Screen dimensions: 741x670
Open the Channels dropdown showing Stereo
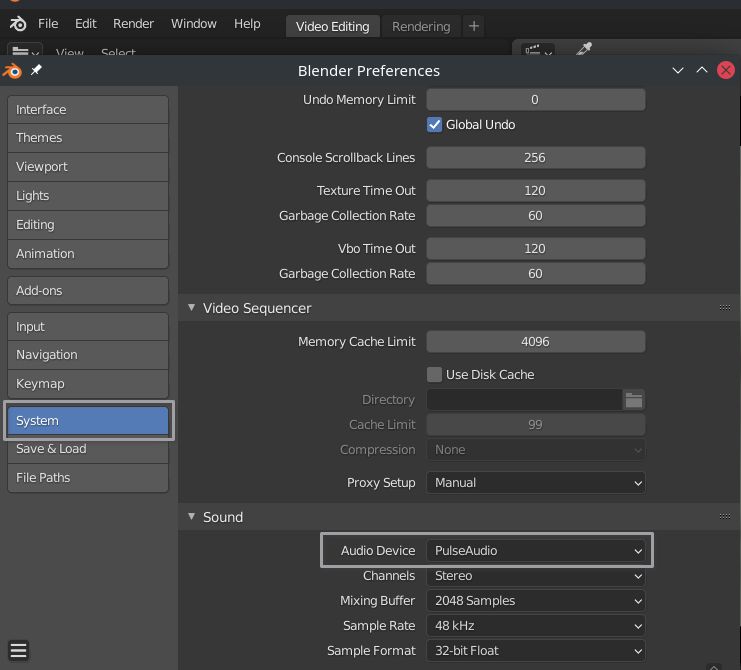click(x=535, y=576)
